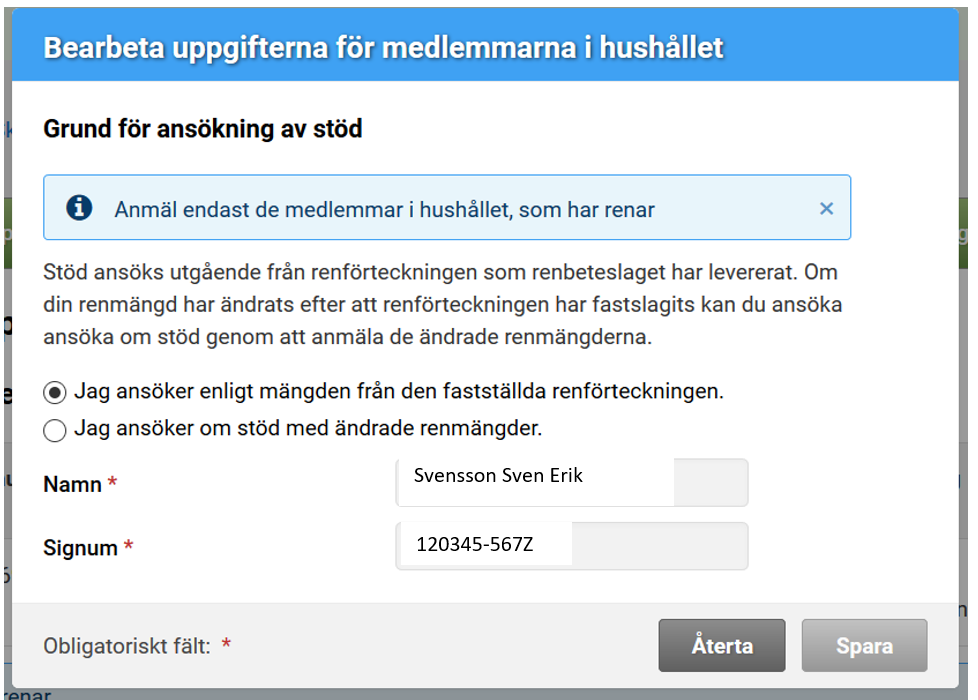Click the info icon in the blue banner
The width and height of the screenshot is (978, 700).
coord(79,208)
